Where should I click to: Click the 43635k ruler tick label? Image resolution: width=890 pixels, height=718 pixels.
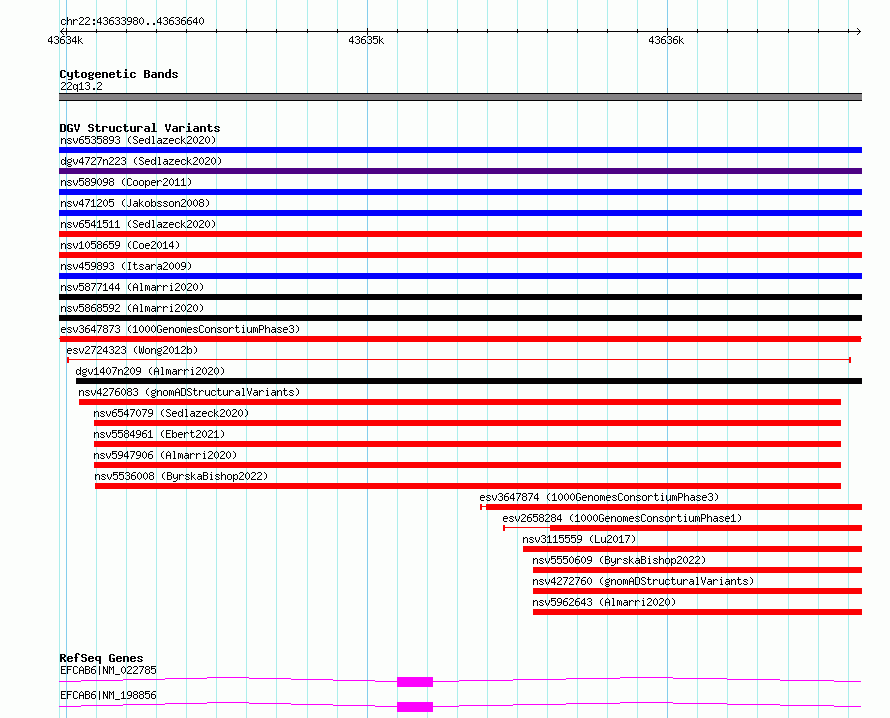[366, 40]
